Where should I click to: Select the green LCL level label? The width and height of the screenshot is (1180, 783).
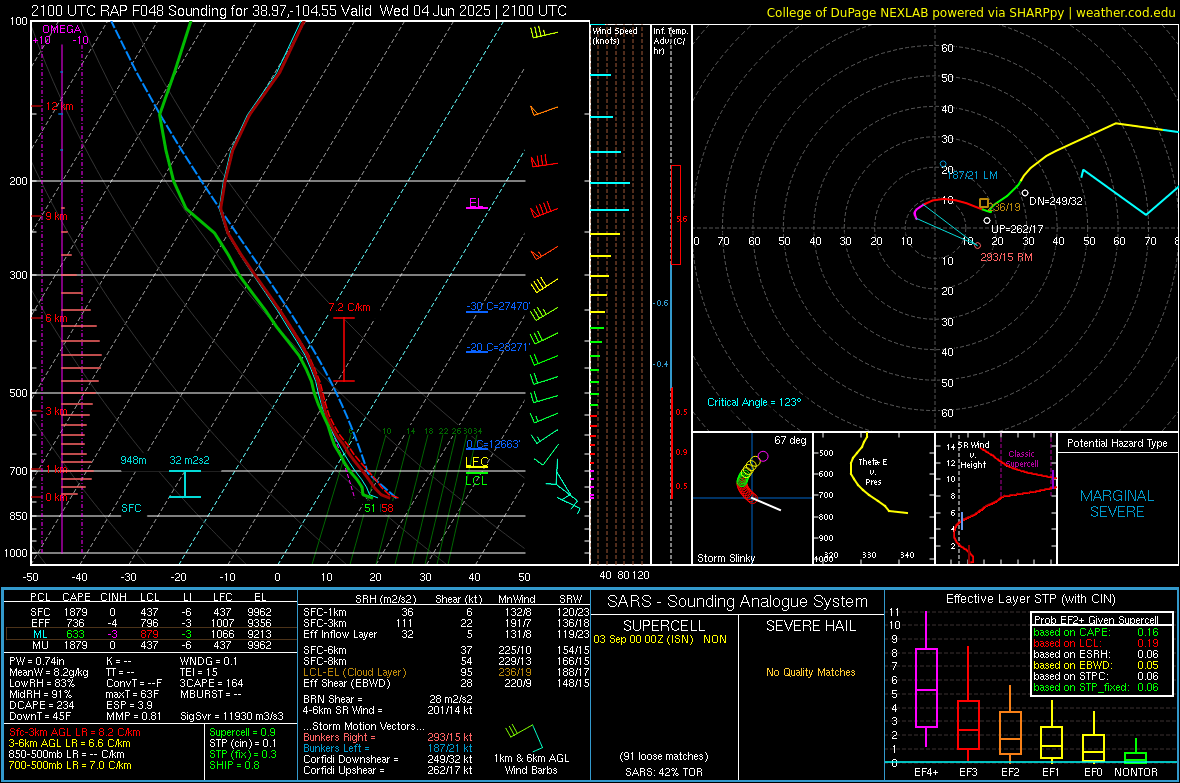point(476,480)
